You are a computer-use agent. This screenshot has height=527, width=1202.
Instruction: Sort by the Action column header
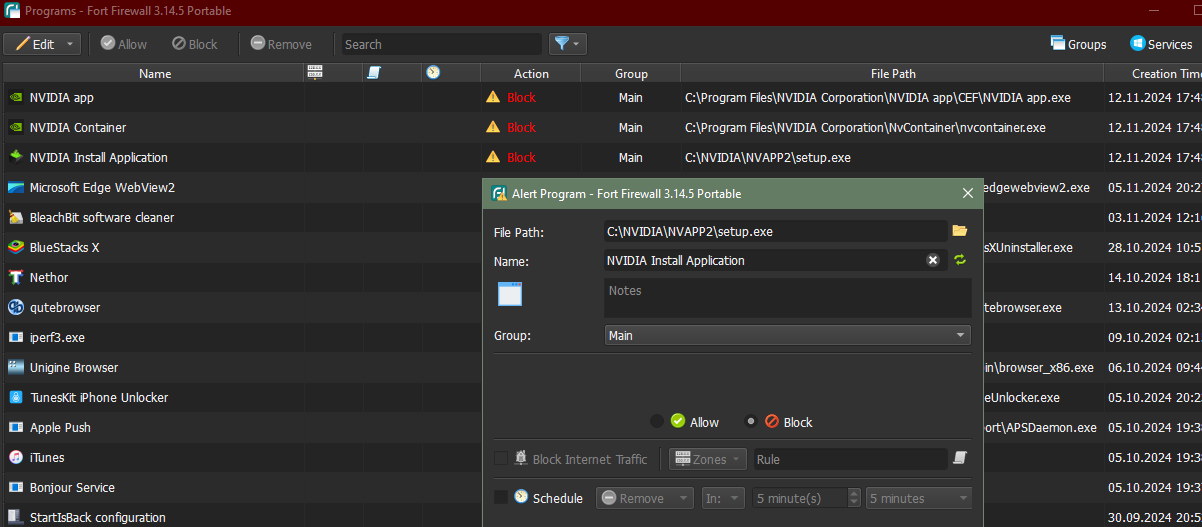pyautogui.click(x=531, y=73)
